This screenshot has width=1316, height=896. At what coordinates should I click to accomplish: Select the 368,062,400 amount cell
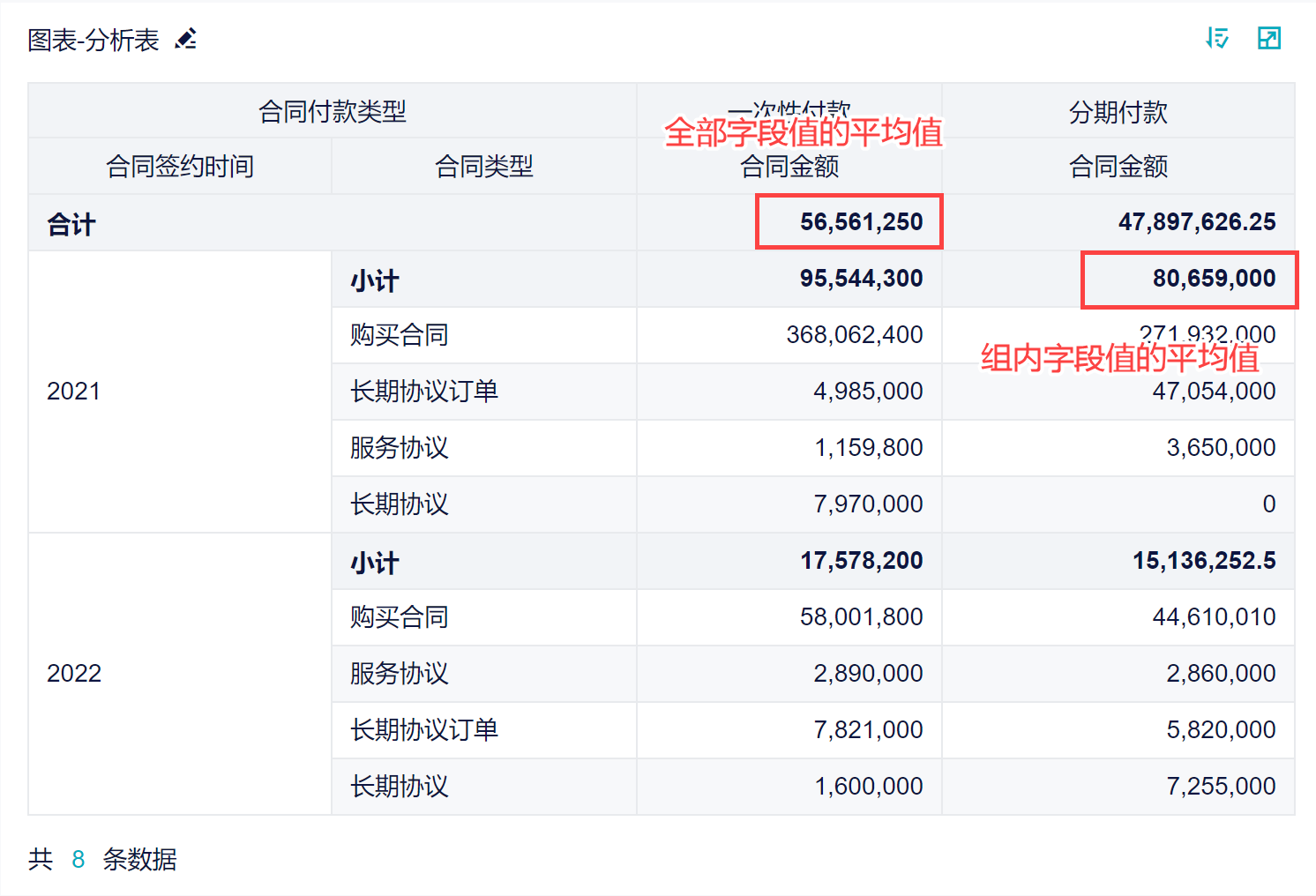pos(854,335)
